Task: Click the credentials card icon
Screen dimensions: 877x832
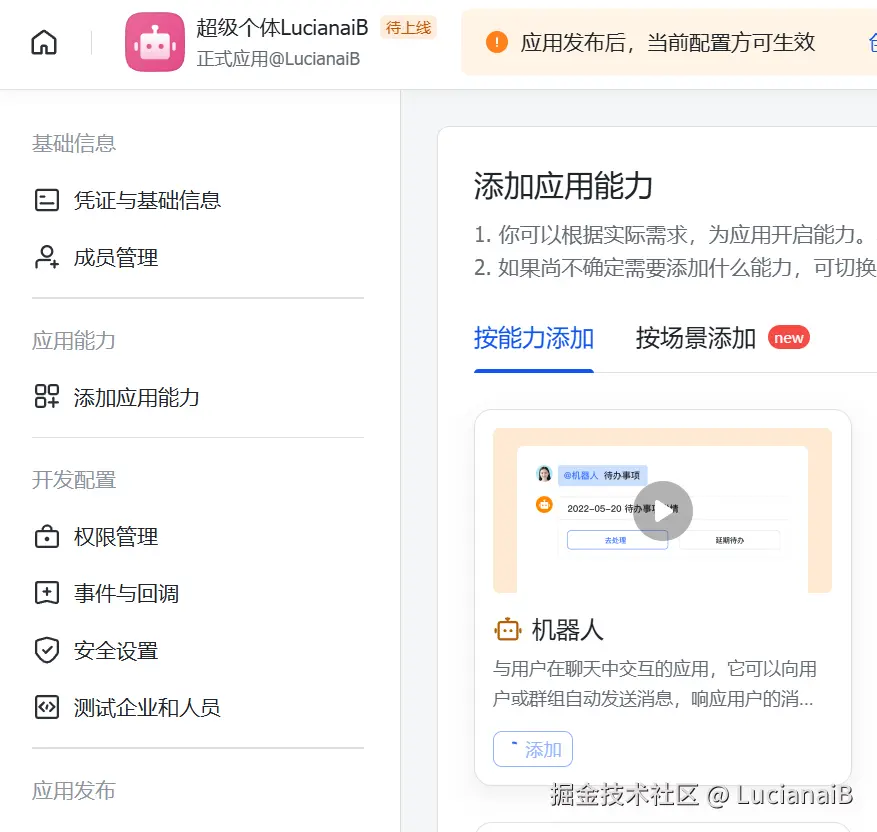Action: (x=47, y=200)
